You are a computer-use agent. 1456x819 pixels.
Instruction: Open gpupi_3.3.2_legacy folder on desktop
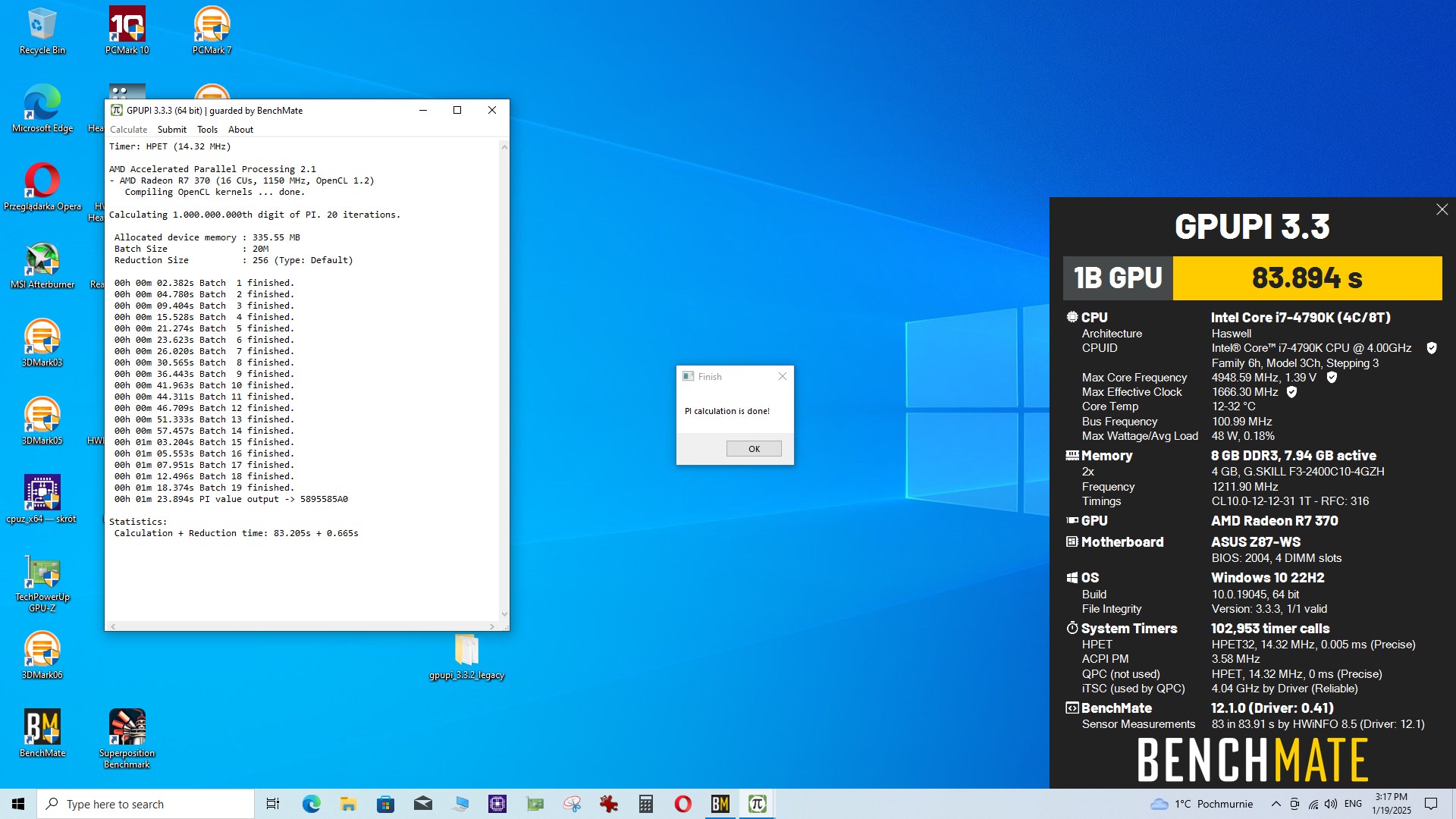point(466,657)
